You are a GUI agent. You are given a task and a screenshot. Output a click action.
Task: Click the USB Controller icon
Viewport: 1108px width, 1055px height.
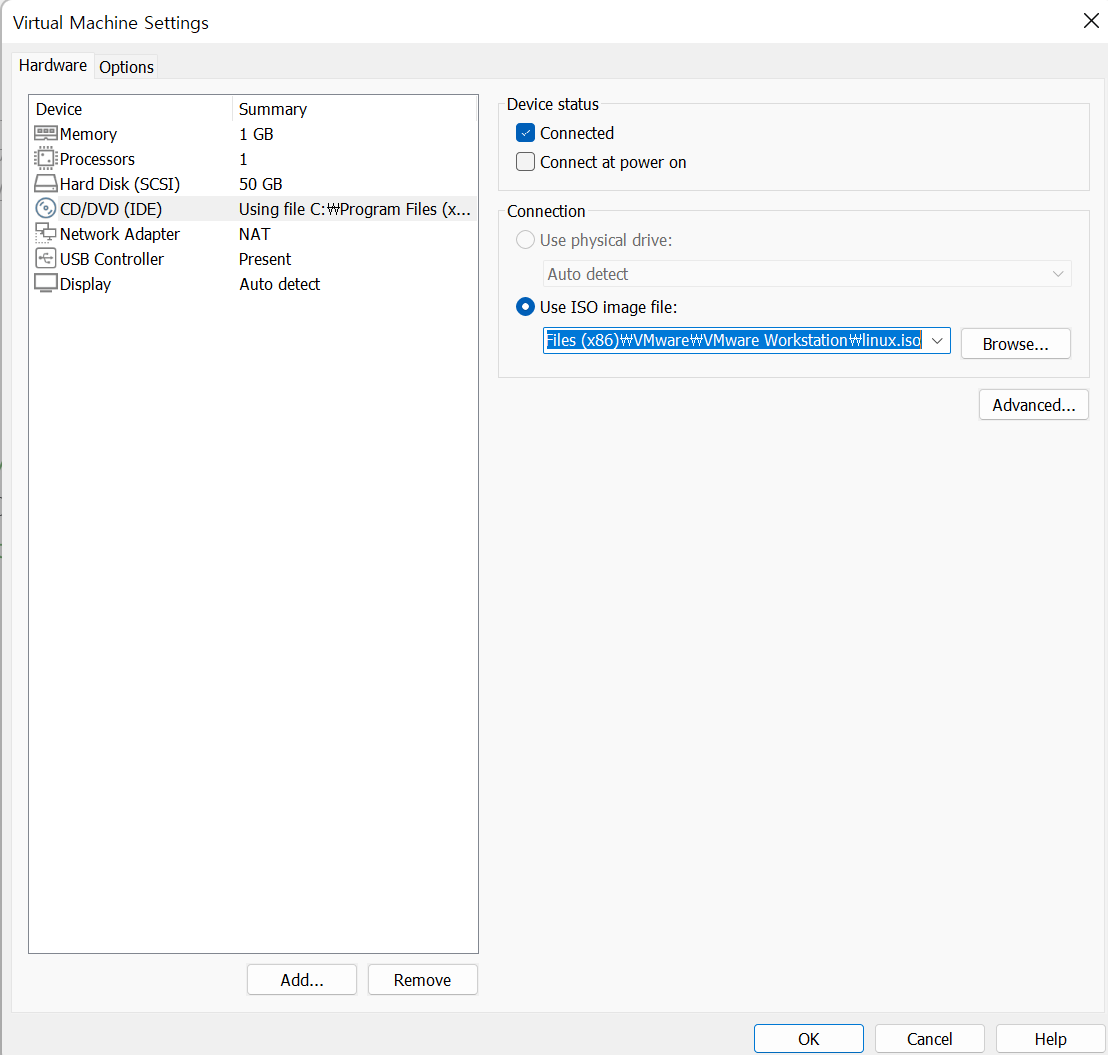[x=46, y=259]
